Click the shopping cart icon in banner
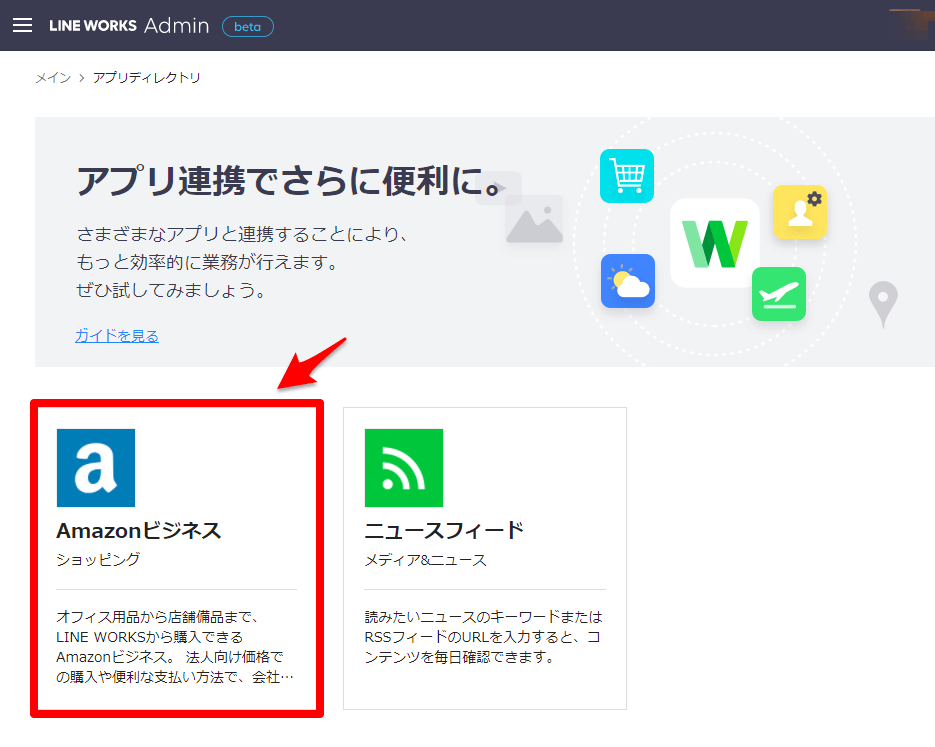The image size is (935, 747). (x=627, y=176)
